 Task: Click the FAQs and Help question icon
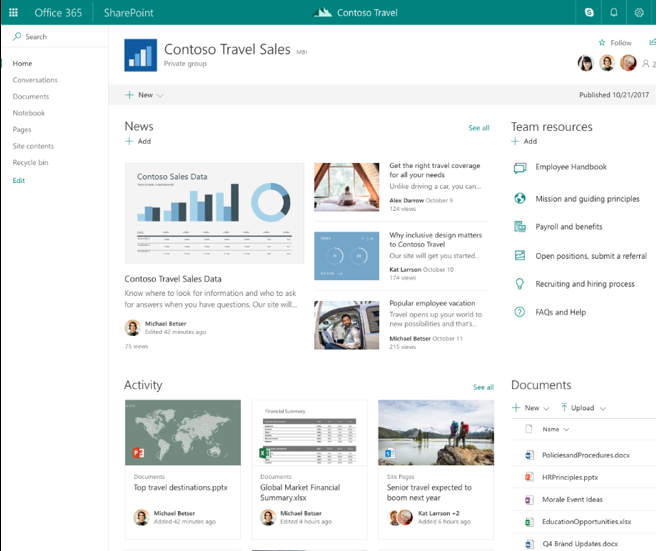click(x=519, y=312)
